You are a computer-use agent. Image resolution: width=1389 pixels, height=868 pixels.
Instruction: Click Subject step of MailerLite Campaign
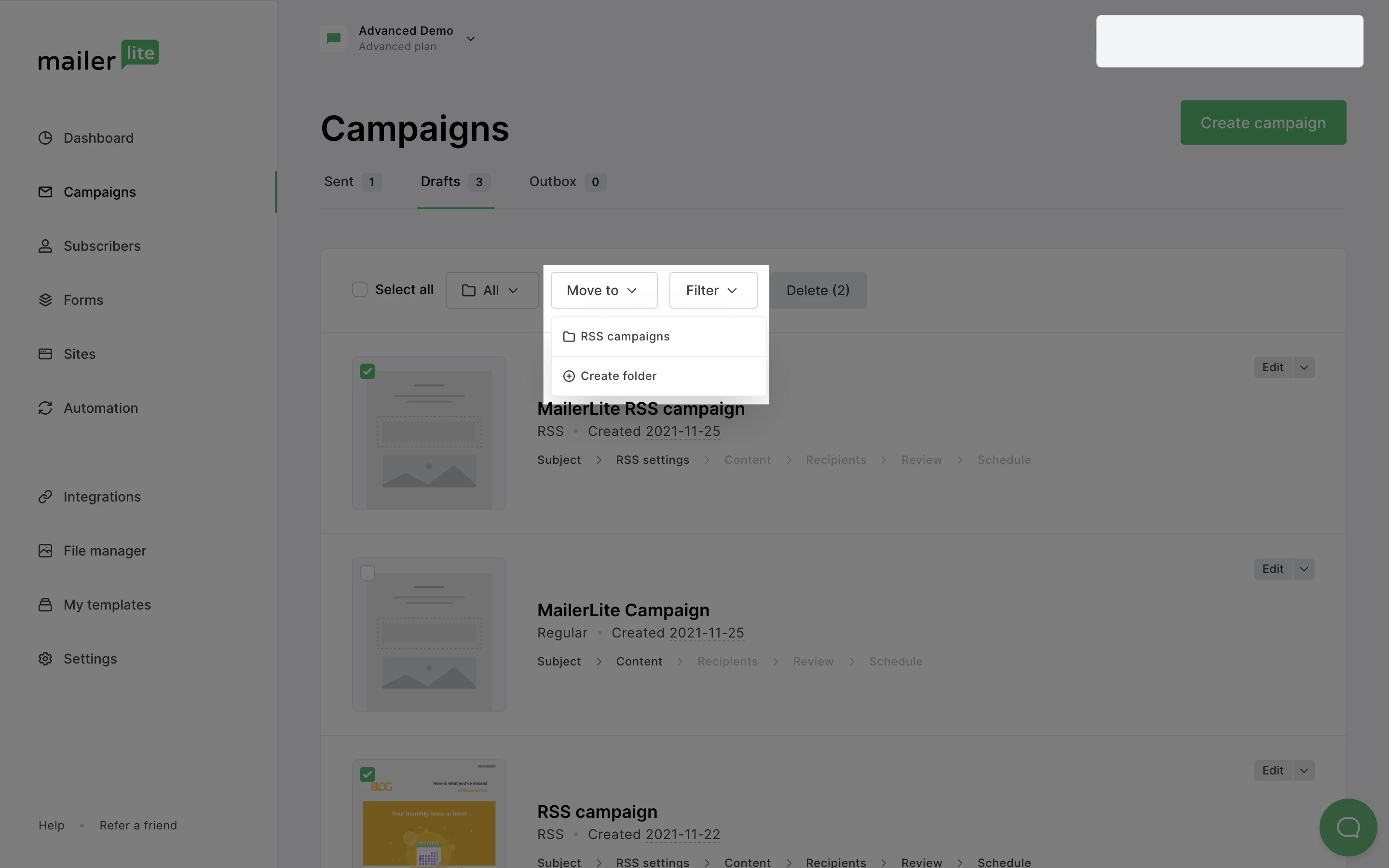click(x=558, y=661)
